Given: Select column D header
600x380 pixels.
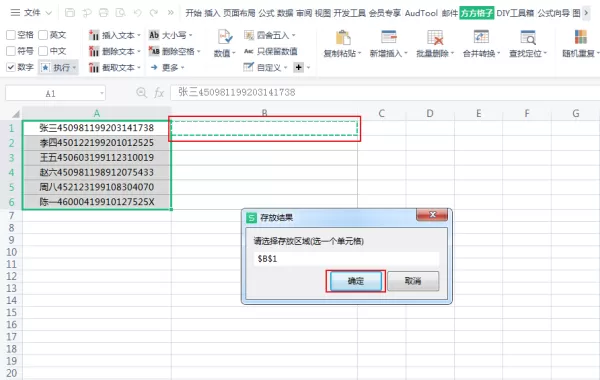Looking at the screenshot, I should click(x=430, y=113).
